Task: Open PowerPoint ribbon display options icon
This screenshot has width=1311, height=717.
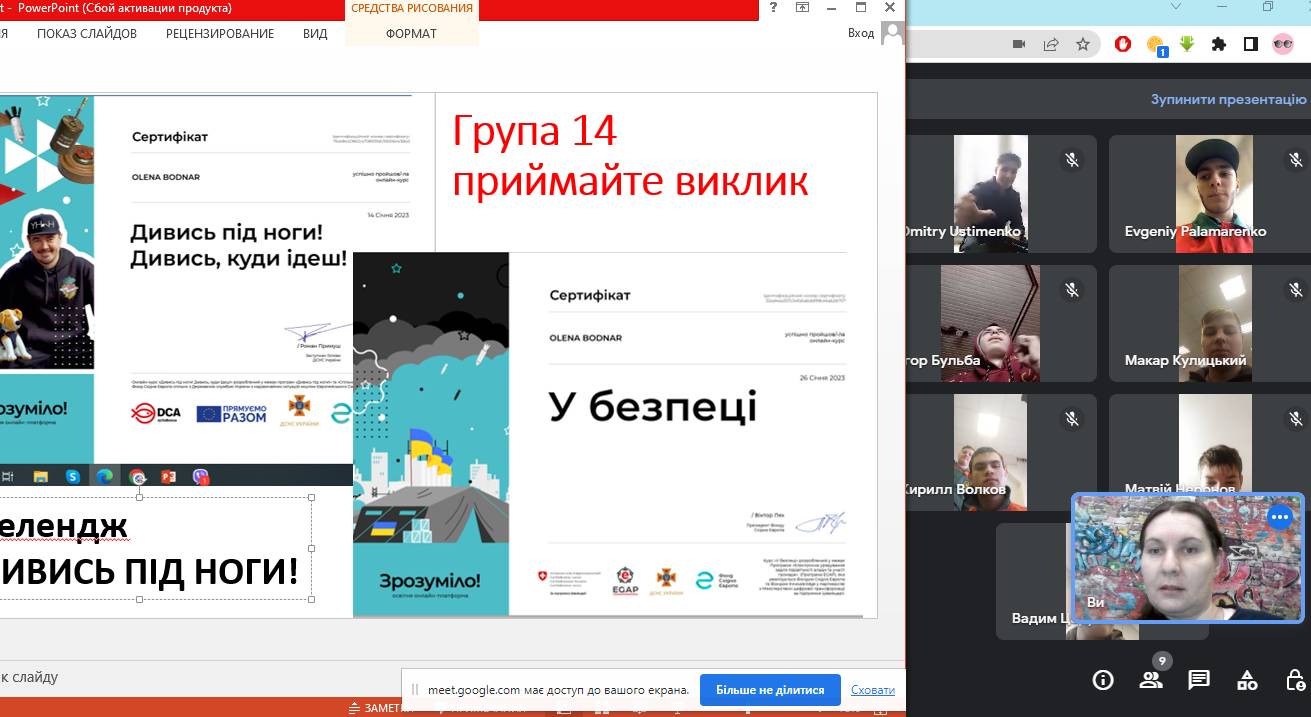Action: tap(802, 8)
